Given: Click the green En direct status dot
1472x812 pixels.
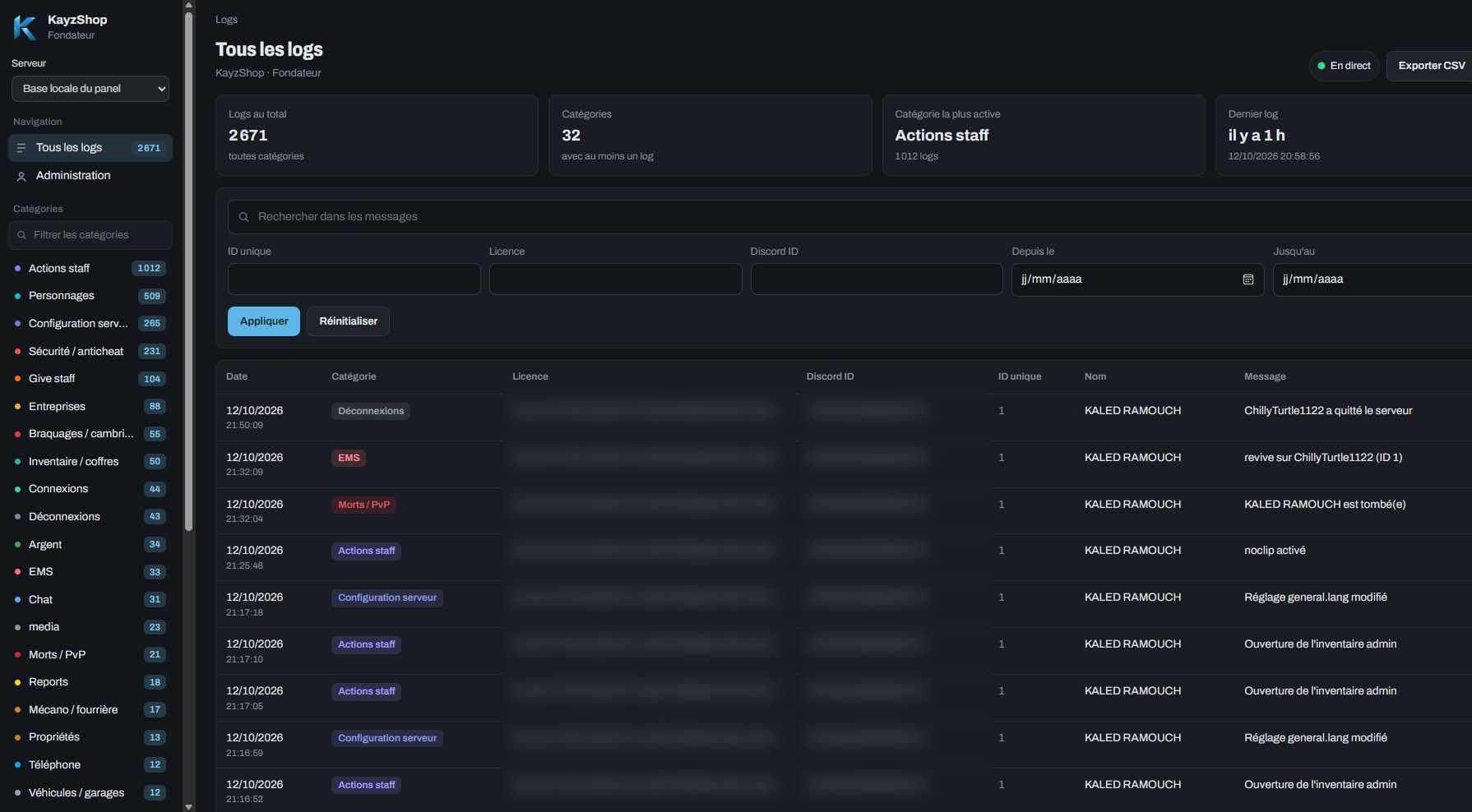Looking at the screenshot, I should (1322, 66).
